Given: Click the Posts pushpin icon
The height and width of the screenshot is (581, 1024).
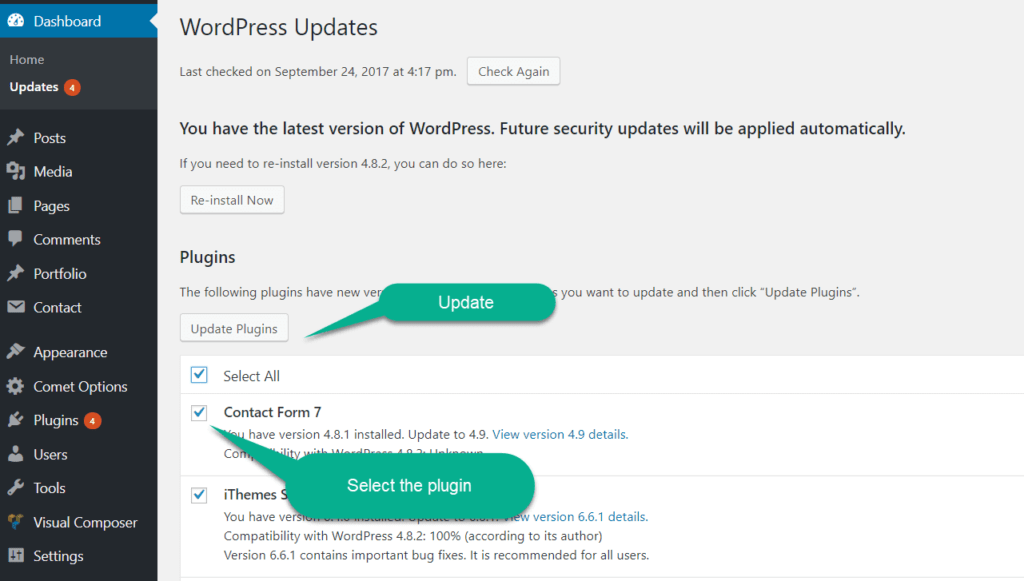Looking at the screenshot, I should click(x=16, y=138).
